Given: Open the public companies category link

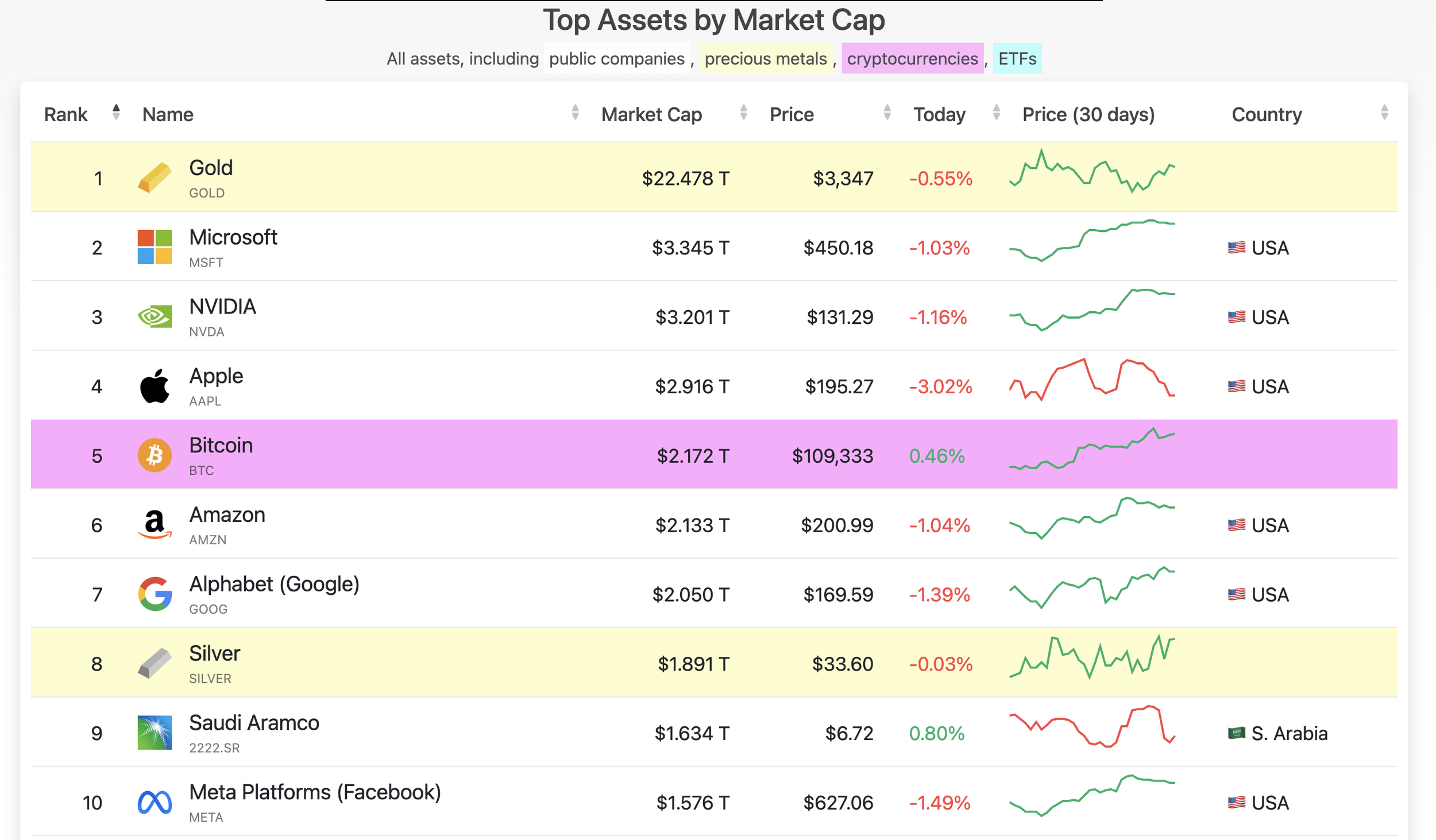Looking at the screenshot, I should (x=617, y=59).
